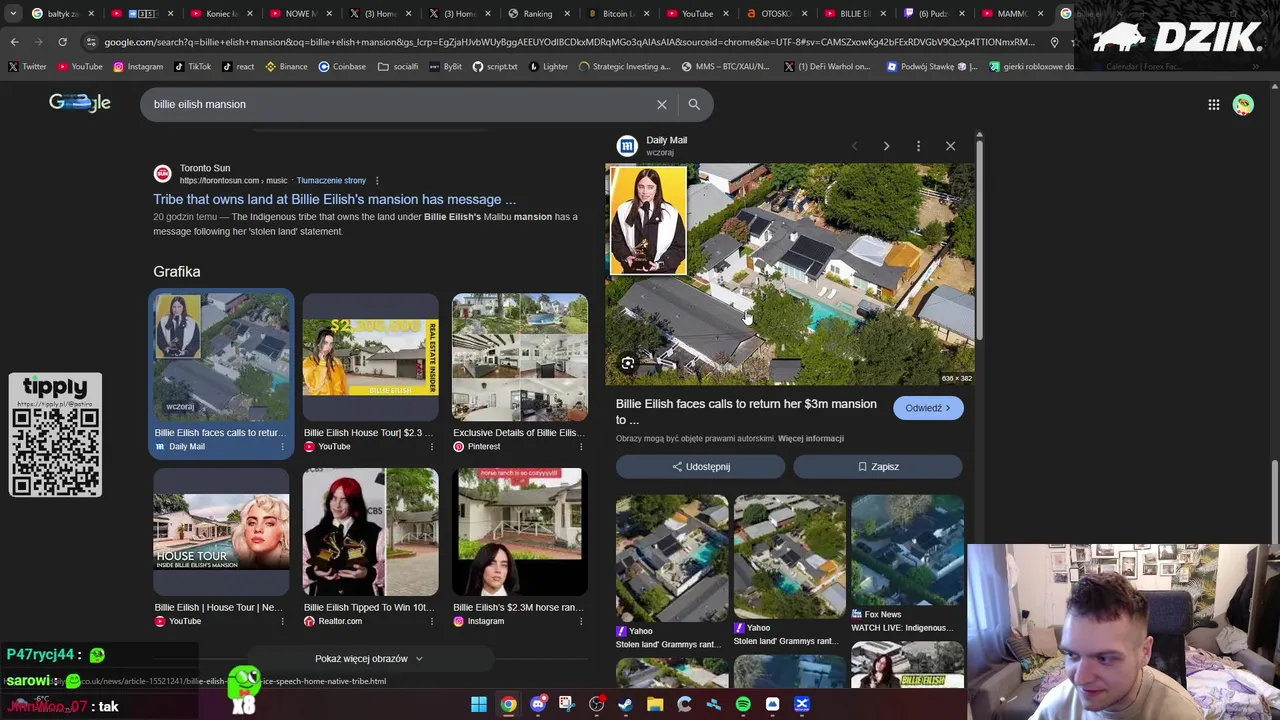Open the preview panel three-dot menu
Viewport: 1280px width, 720px height.
918,146
